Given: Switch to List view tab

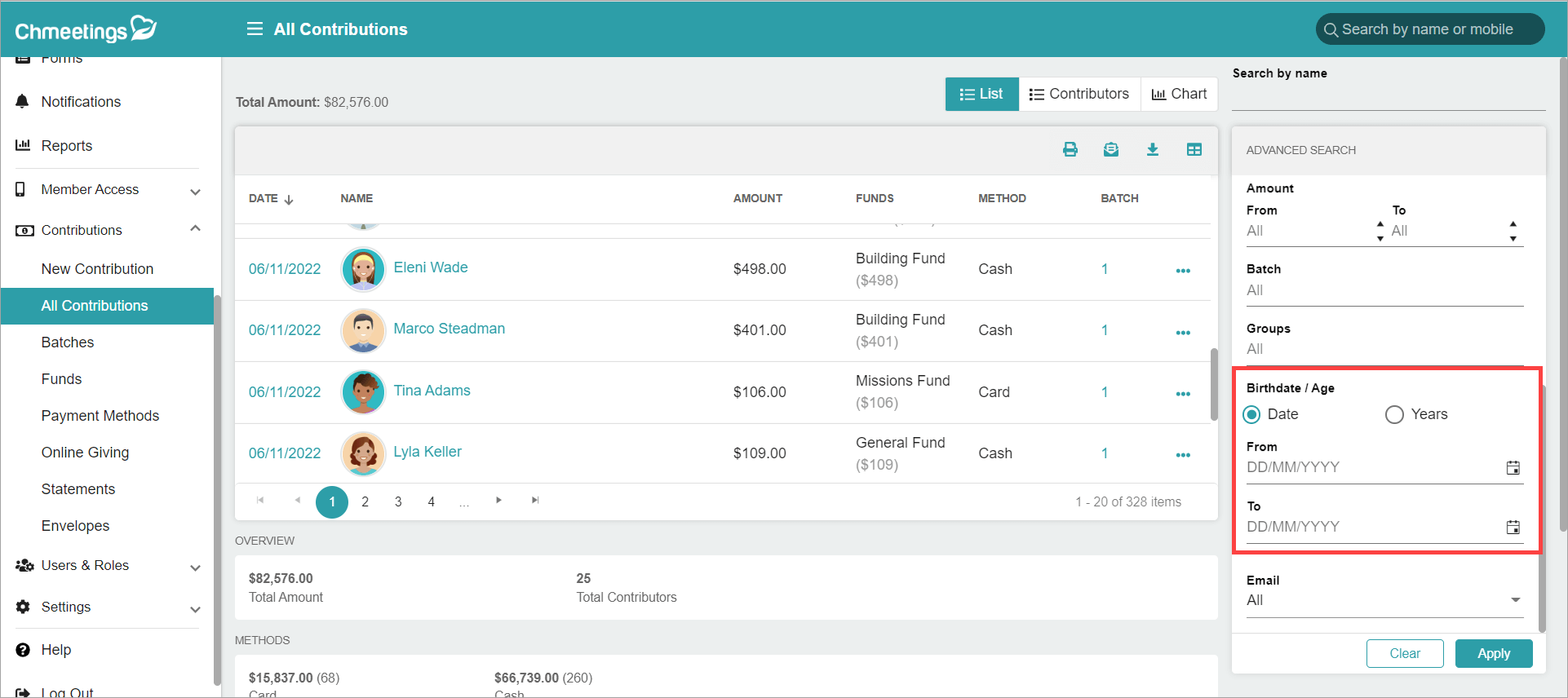Looking at the screenshot, I should coord(981,94).
